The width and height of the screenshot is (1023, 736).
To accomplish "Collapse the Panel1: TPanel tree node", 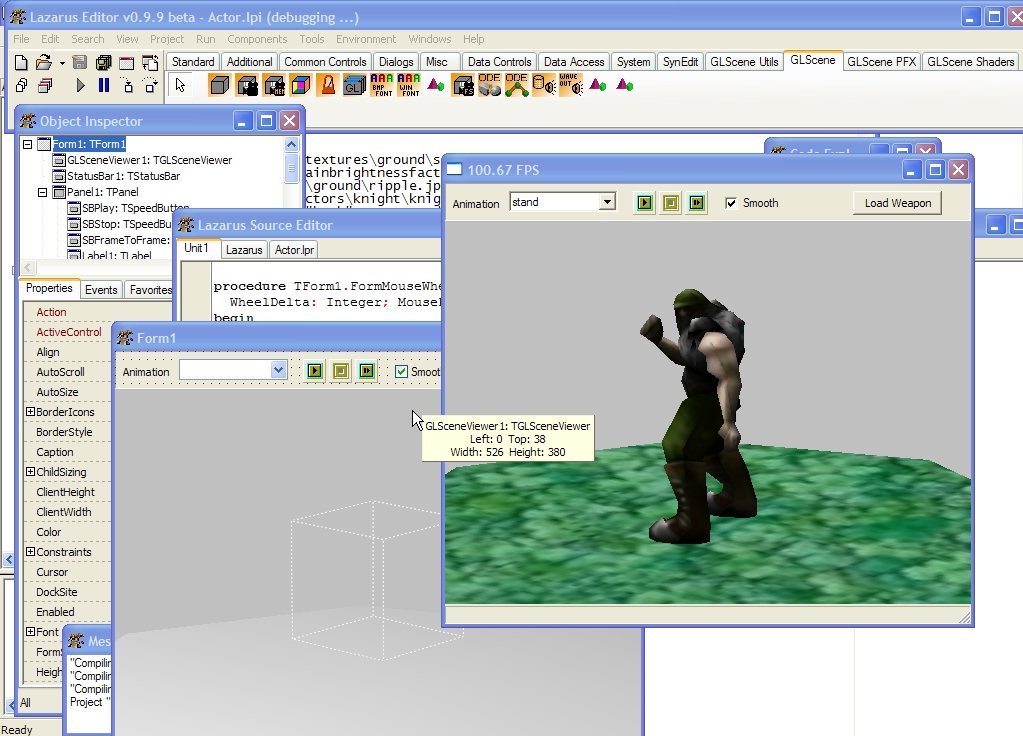I will tap(42, 192).
